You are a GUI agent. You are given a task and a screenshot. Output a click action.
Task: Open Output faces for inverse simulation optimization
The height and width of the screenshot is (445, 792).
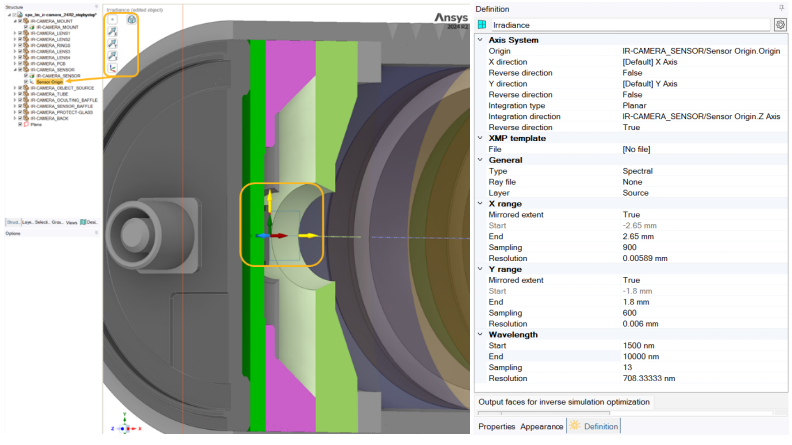(x=564, y=402)
